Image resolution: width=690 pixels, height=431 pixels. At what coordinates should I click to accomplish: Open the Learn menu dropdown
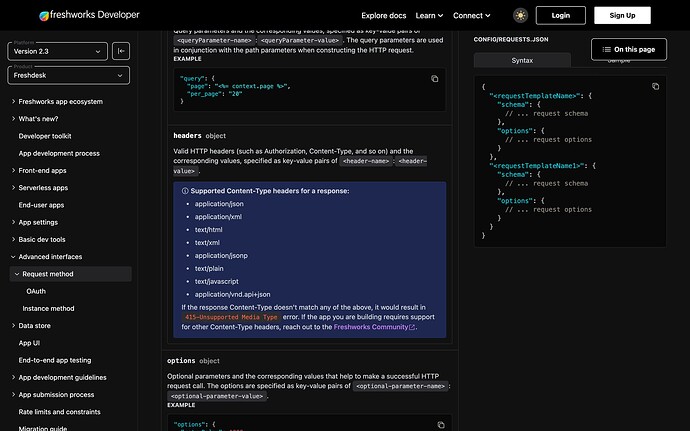(x=429, y=16)
